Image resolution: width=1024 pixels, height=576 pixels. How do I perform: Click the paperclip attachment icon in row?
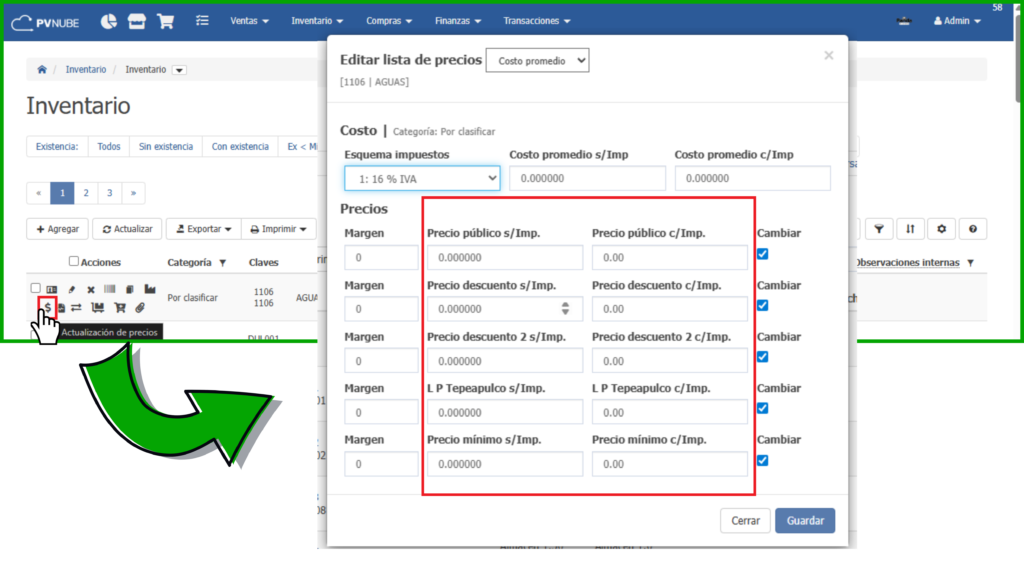click(x=140, y=307)
